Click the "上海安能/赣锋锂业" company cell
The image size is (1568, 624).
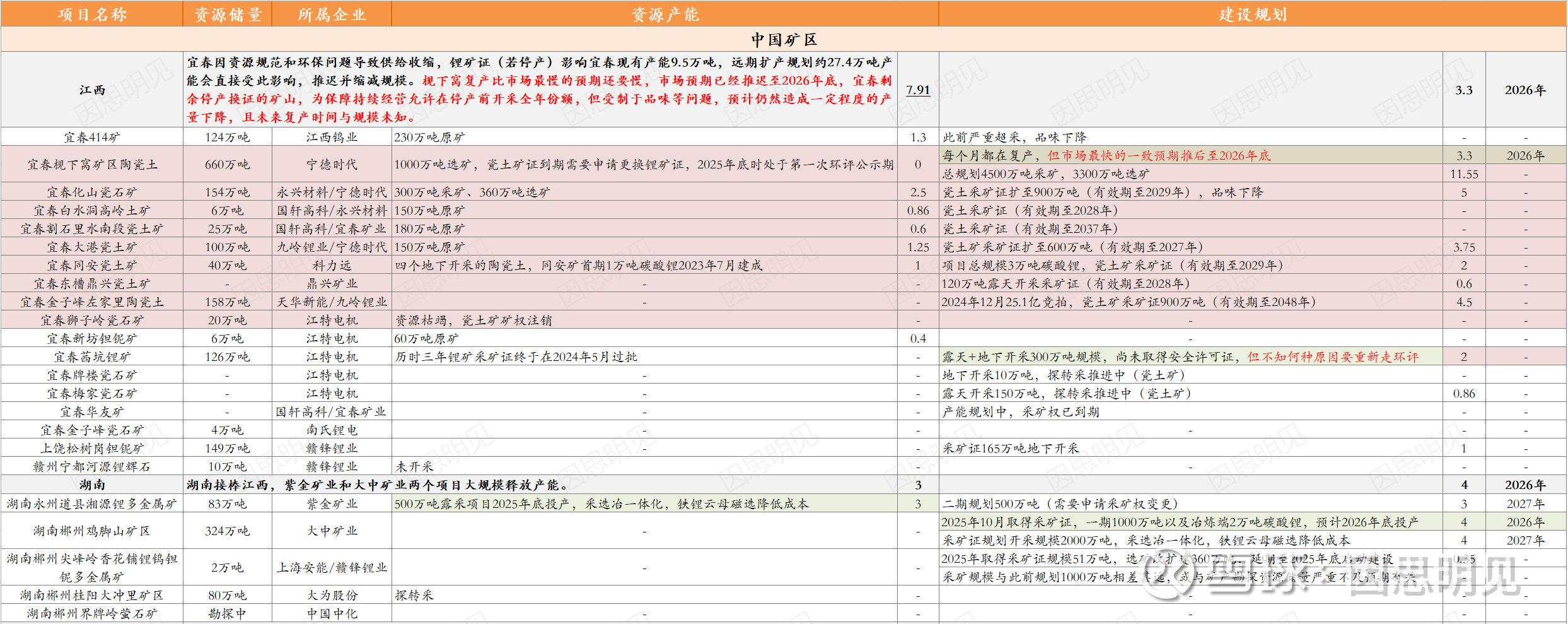pyautogui.click(x=332, y=567)
